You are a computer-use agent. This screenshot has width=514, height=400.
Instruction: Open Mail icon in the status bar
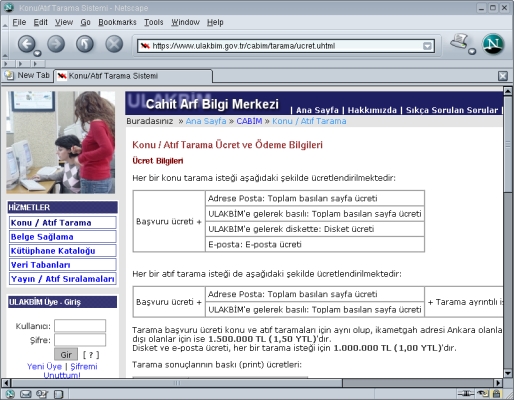coord(26,394)
